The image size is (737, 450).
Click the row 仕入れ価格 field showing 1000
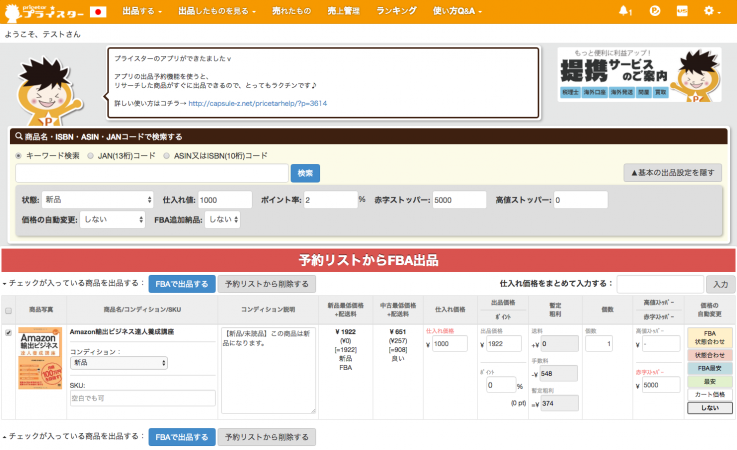449,344
